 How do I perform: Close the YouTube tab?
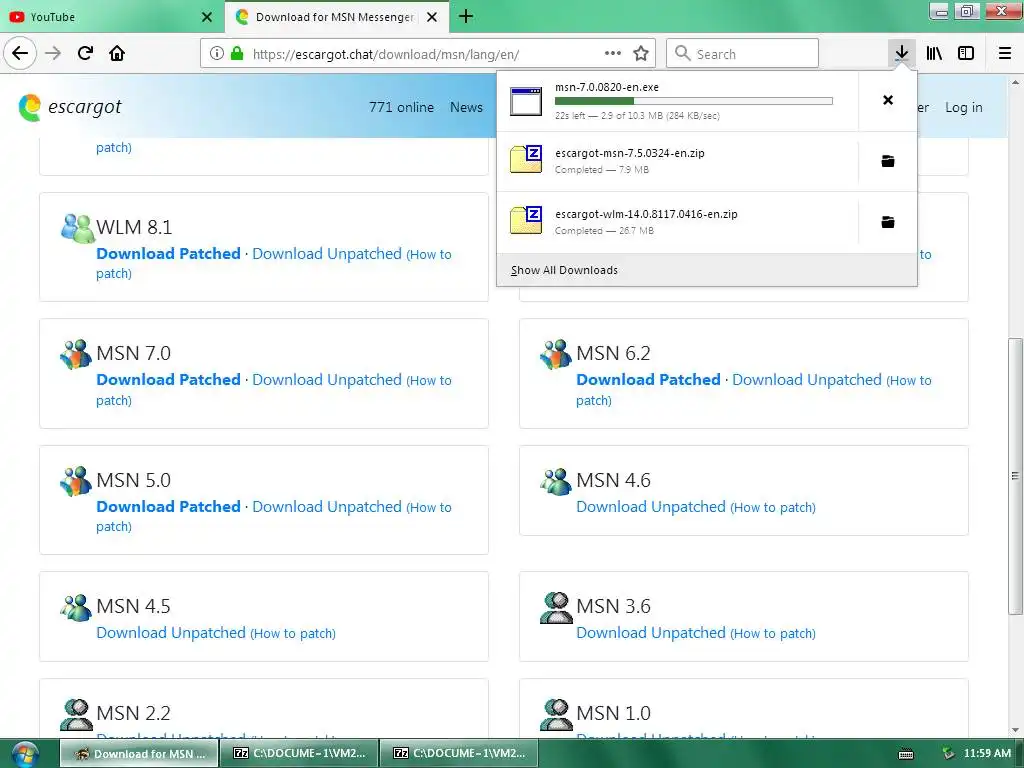coord(207,17)
